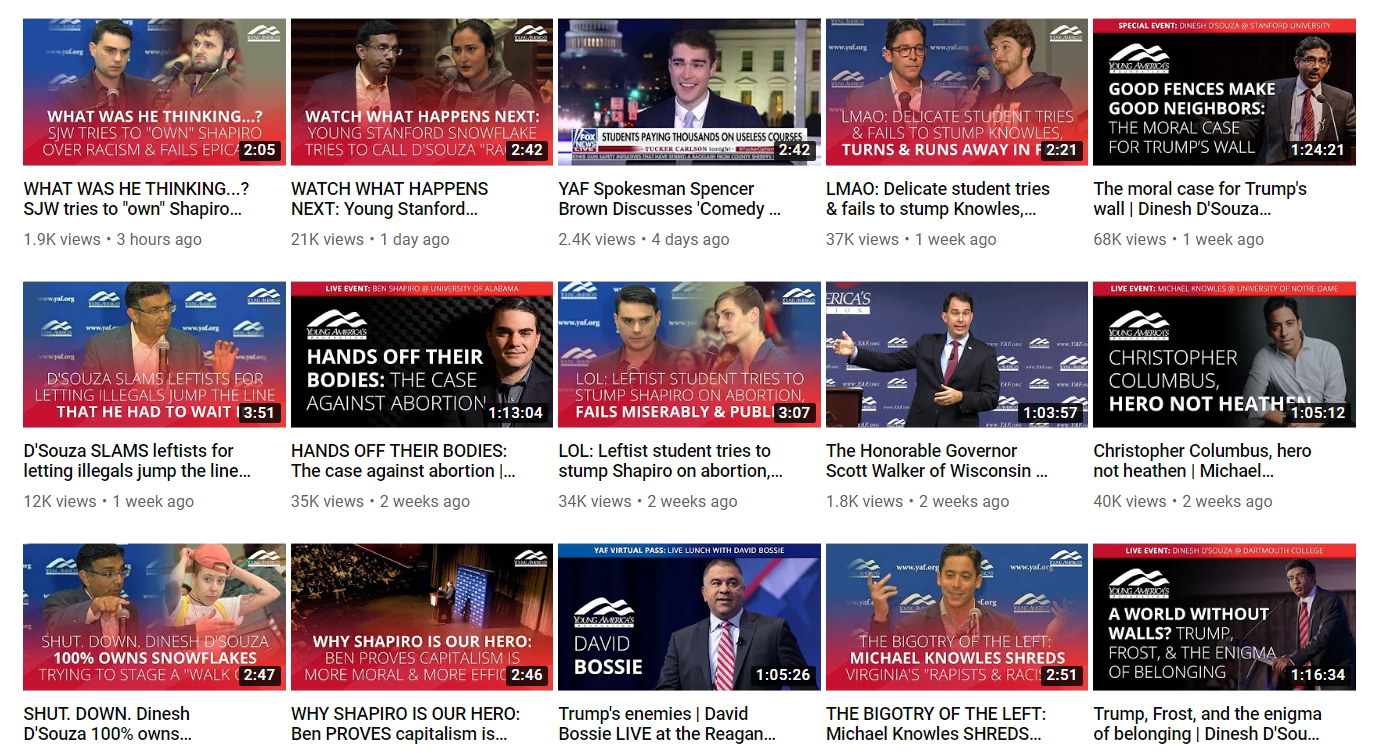Play the Fox News Spencer Brown thumbnail
The width and height of the screenshot is (1393, 753).
689,92
